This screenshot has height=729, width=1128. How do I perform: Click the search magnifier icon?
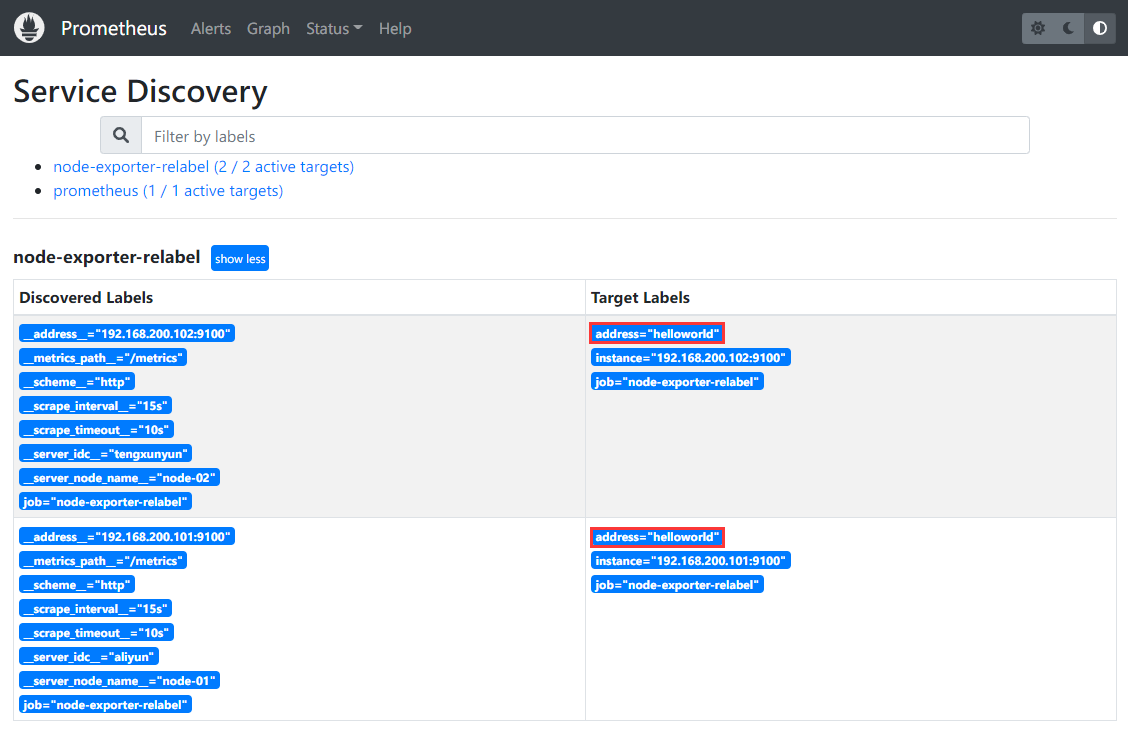click(121, 135)
